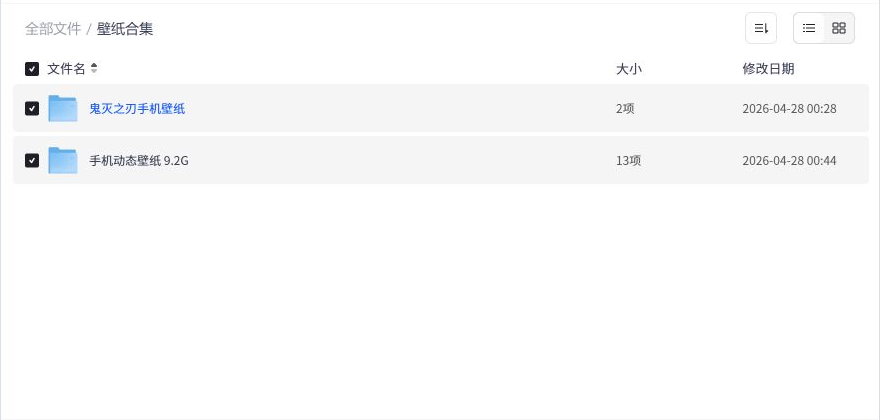Click the 2026-04-28 00:28 date cell
This screenshot has height=420, width=880.
pos(789,108)
